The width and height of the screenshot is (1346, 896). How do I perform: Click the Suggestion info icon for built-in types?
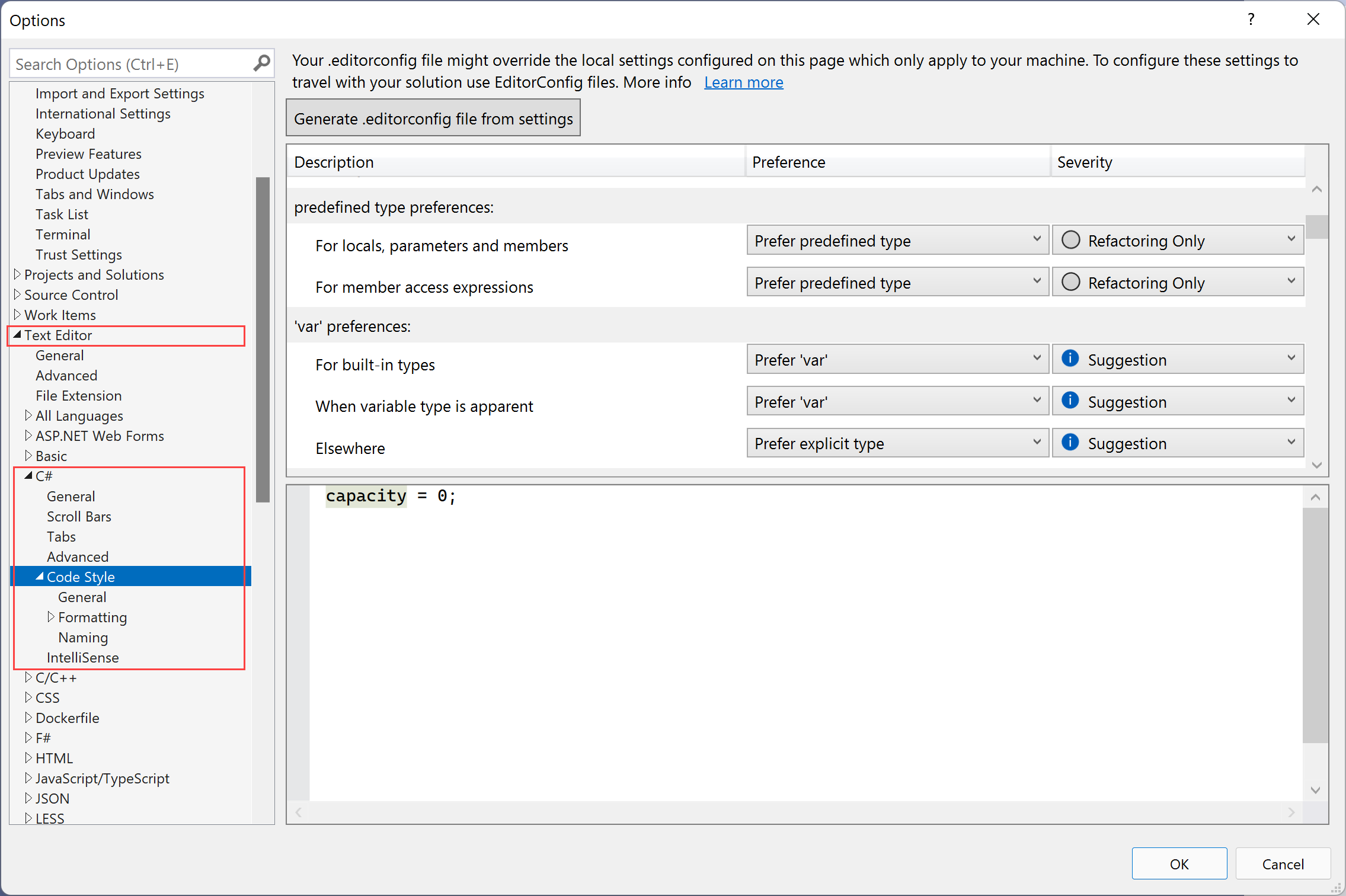pyautogui.click(x=1070, y=359)
